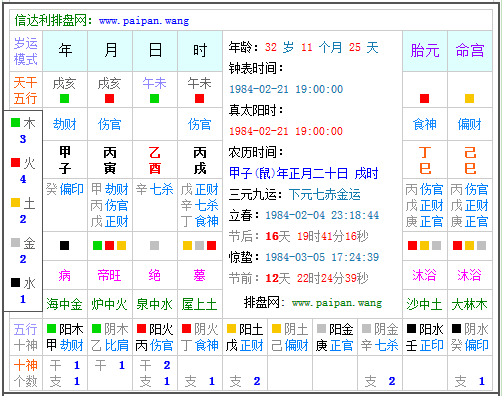The width and height of the screenshot is (502, 396).
Task: Click the 屋上土 nayin label
Action: pyautogui.click(x=199, y=304)
